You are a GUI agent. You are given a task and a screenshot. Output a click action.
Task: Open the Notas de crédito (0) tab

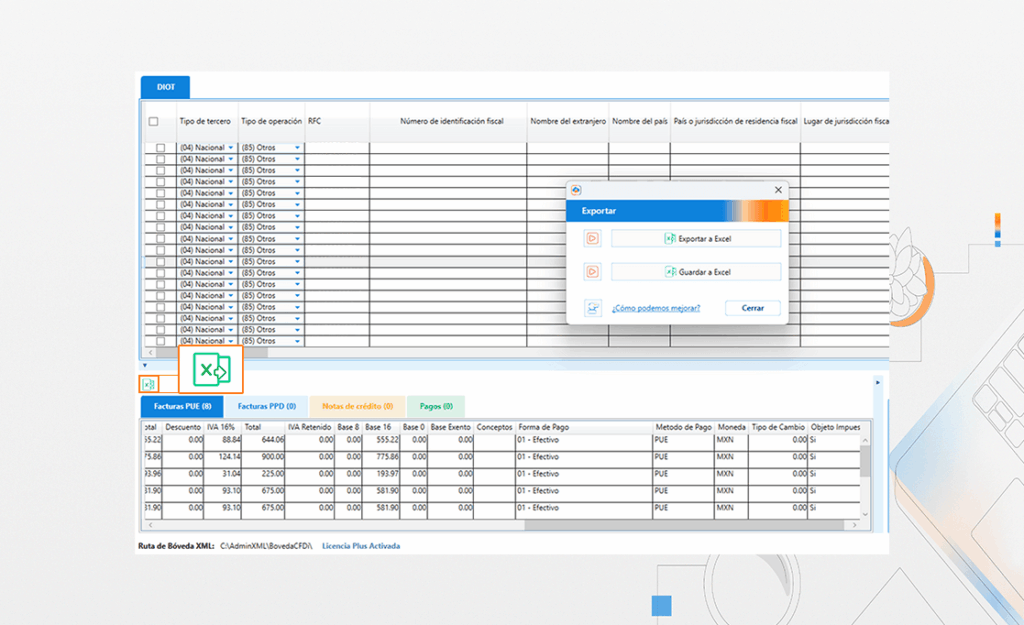357,407
